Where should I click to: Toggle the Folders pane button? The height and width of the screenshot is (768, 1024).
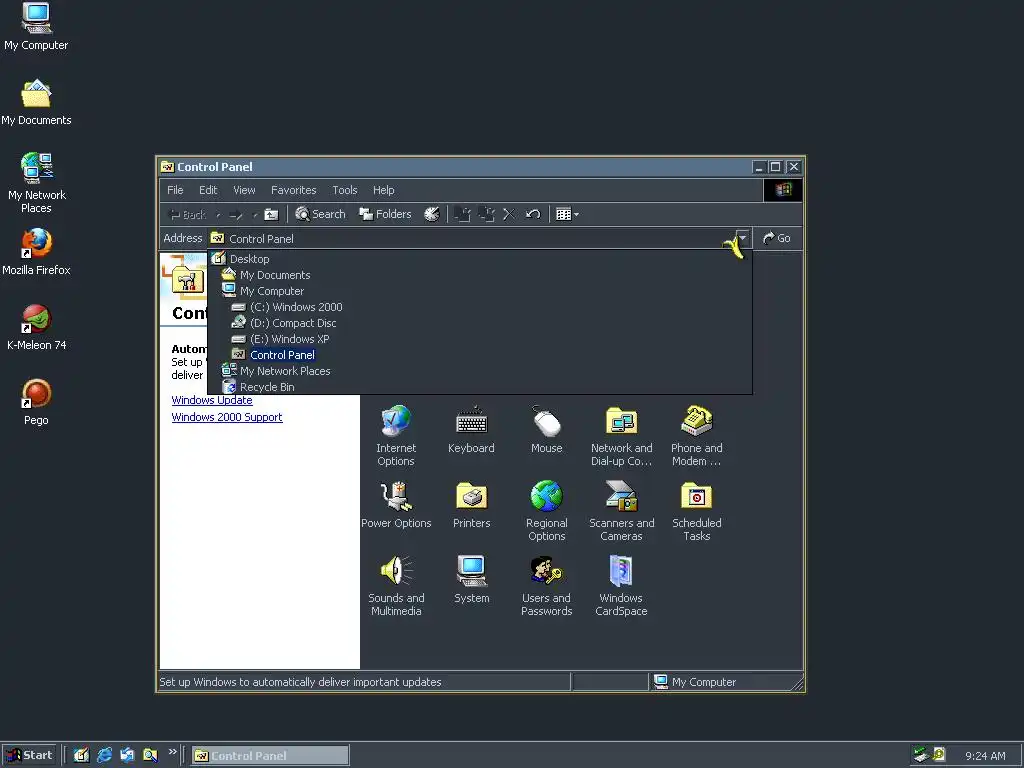click(x=385, y=214)
